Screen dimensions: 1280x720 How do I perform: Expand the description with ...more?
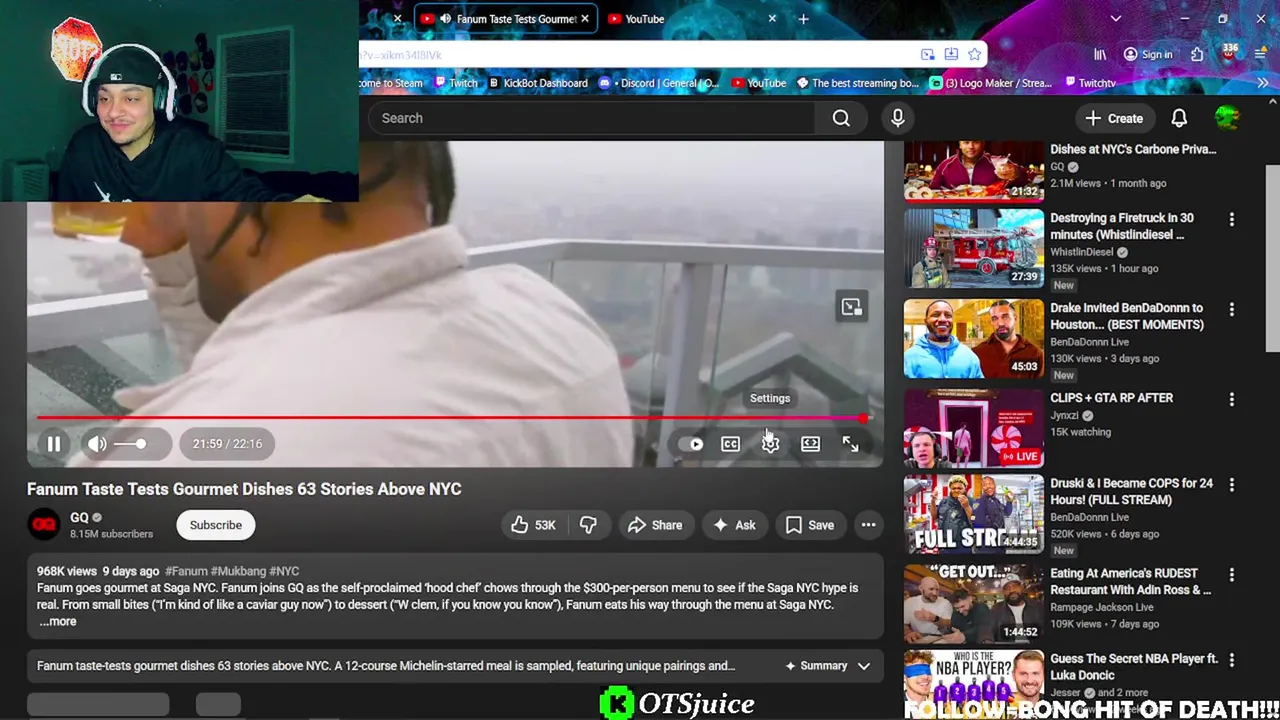point(58,622)
